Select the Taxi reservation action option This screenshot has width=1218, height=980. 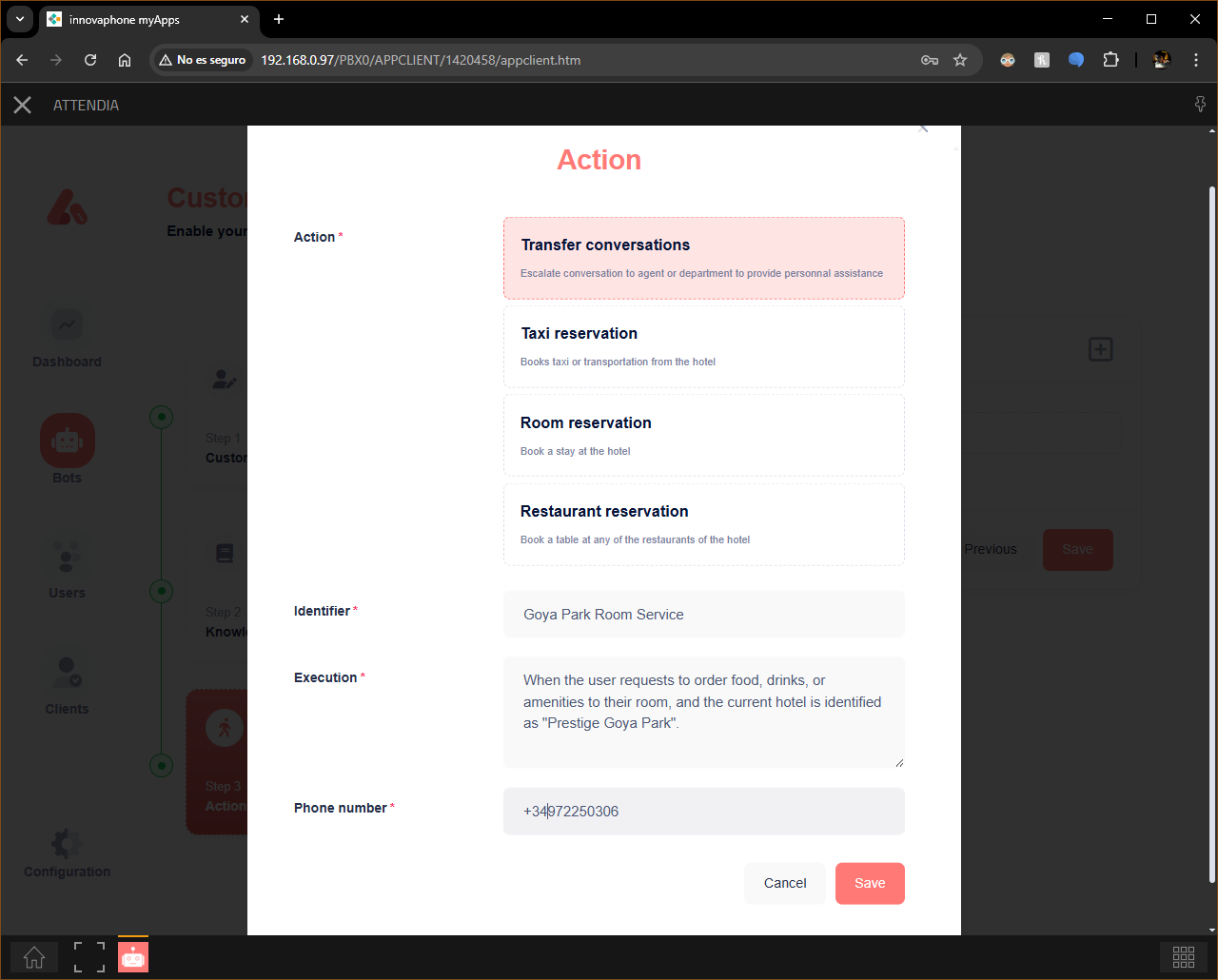(704, 346)
